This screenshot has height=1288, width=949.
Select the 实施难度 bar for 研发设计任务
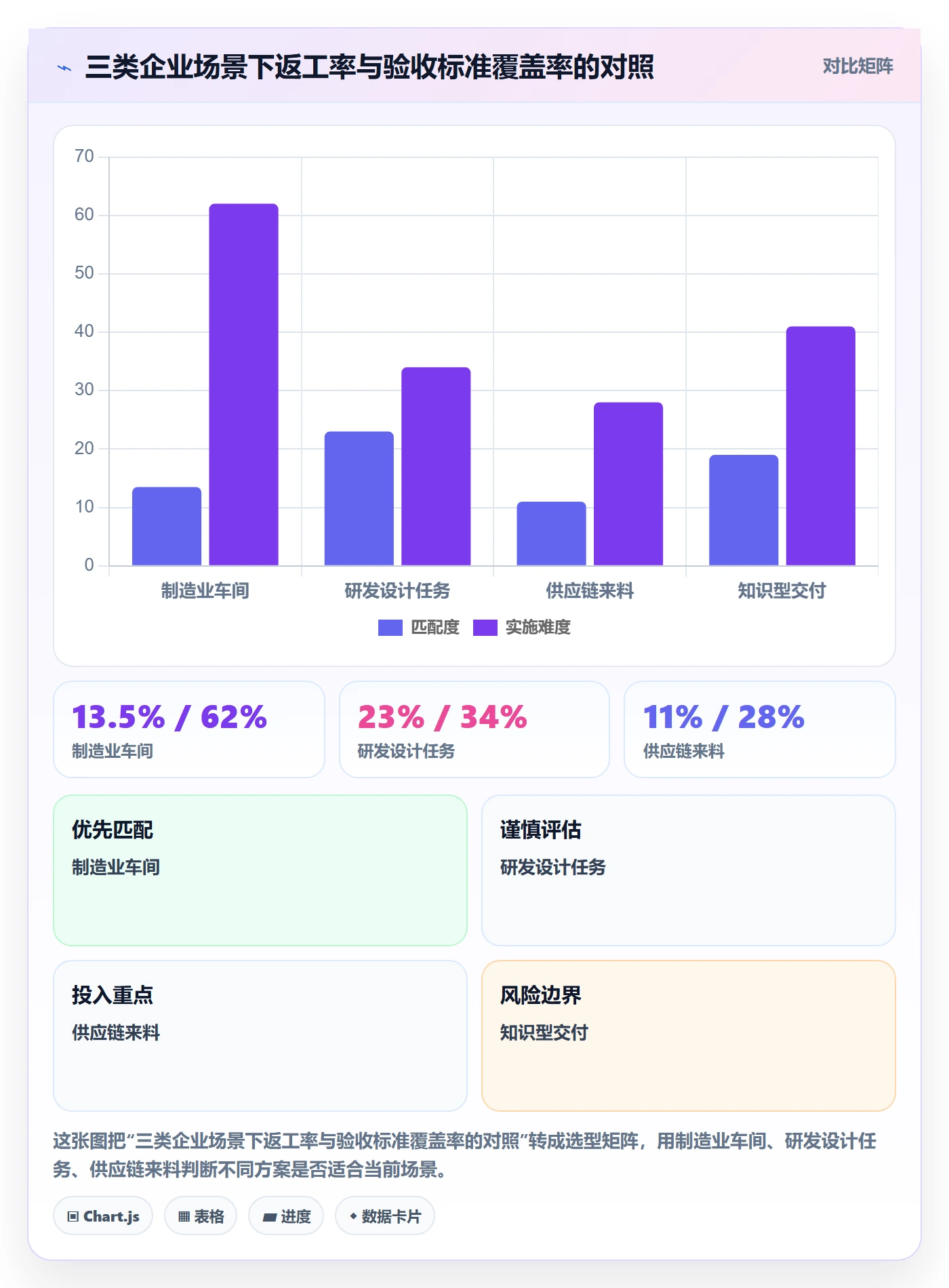click(x=436, y=466)
